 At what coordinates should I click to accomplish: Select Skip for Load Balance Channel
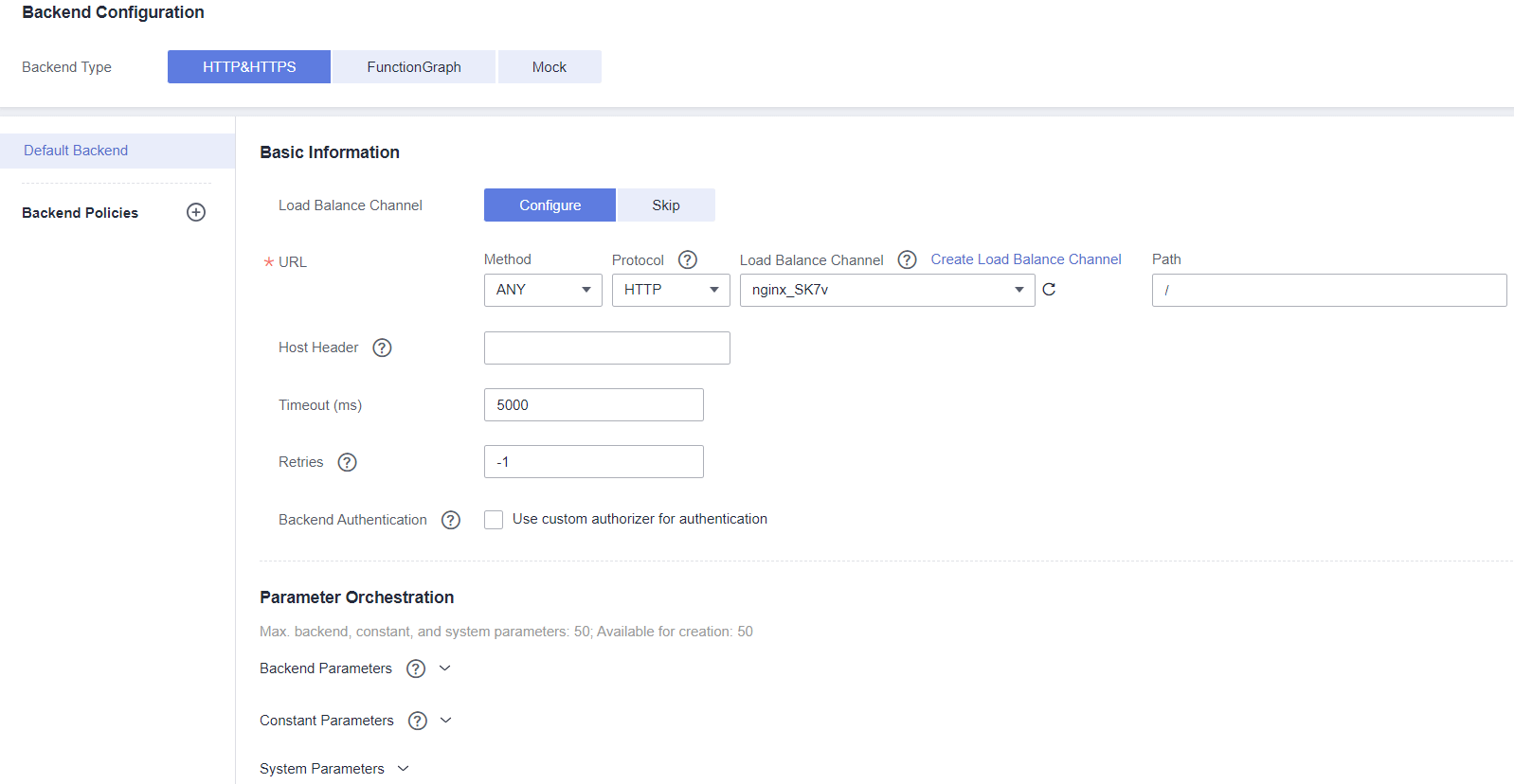665,205
